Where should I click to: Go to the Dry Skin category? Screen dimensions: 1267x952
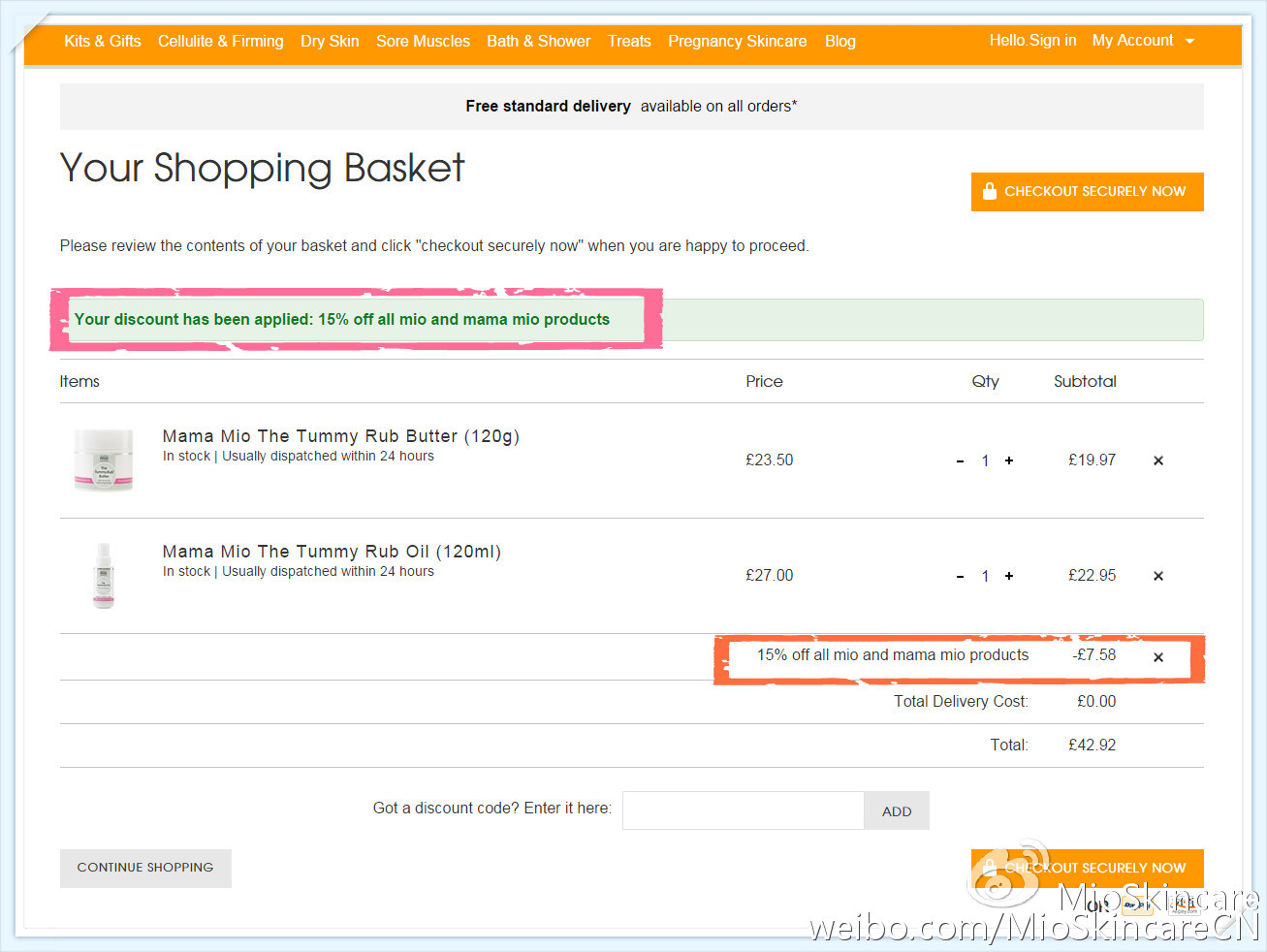(x=330, y=41)
